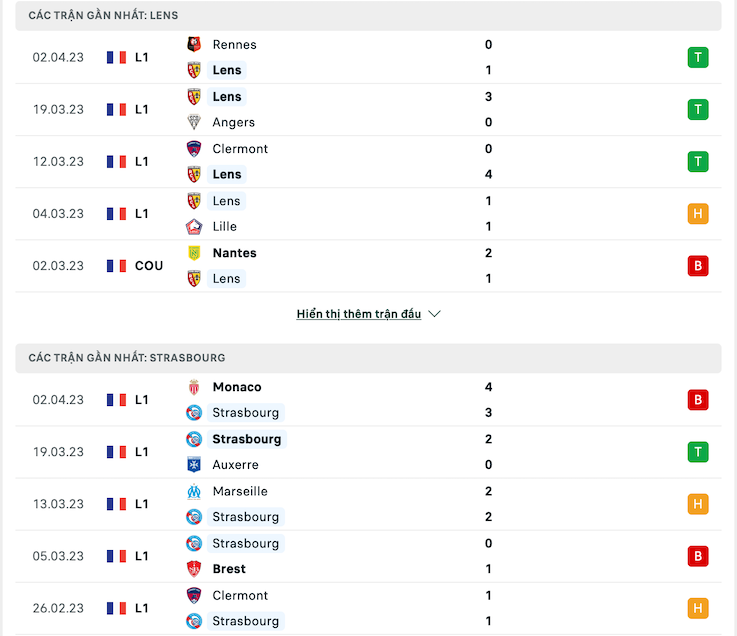Open Strasbourg vs Auxerre match row
This screenshot has height=636, width=737.
[368, 452]
